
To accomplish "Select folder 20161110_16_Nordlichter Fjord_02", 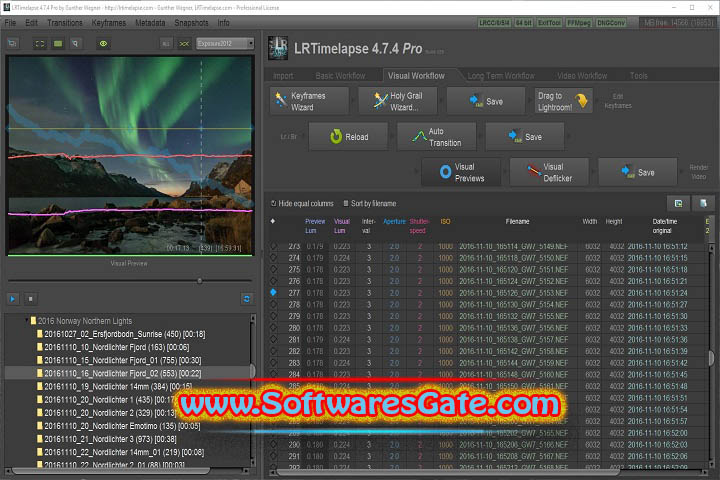I will coord(119,373).
